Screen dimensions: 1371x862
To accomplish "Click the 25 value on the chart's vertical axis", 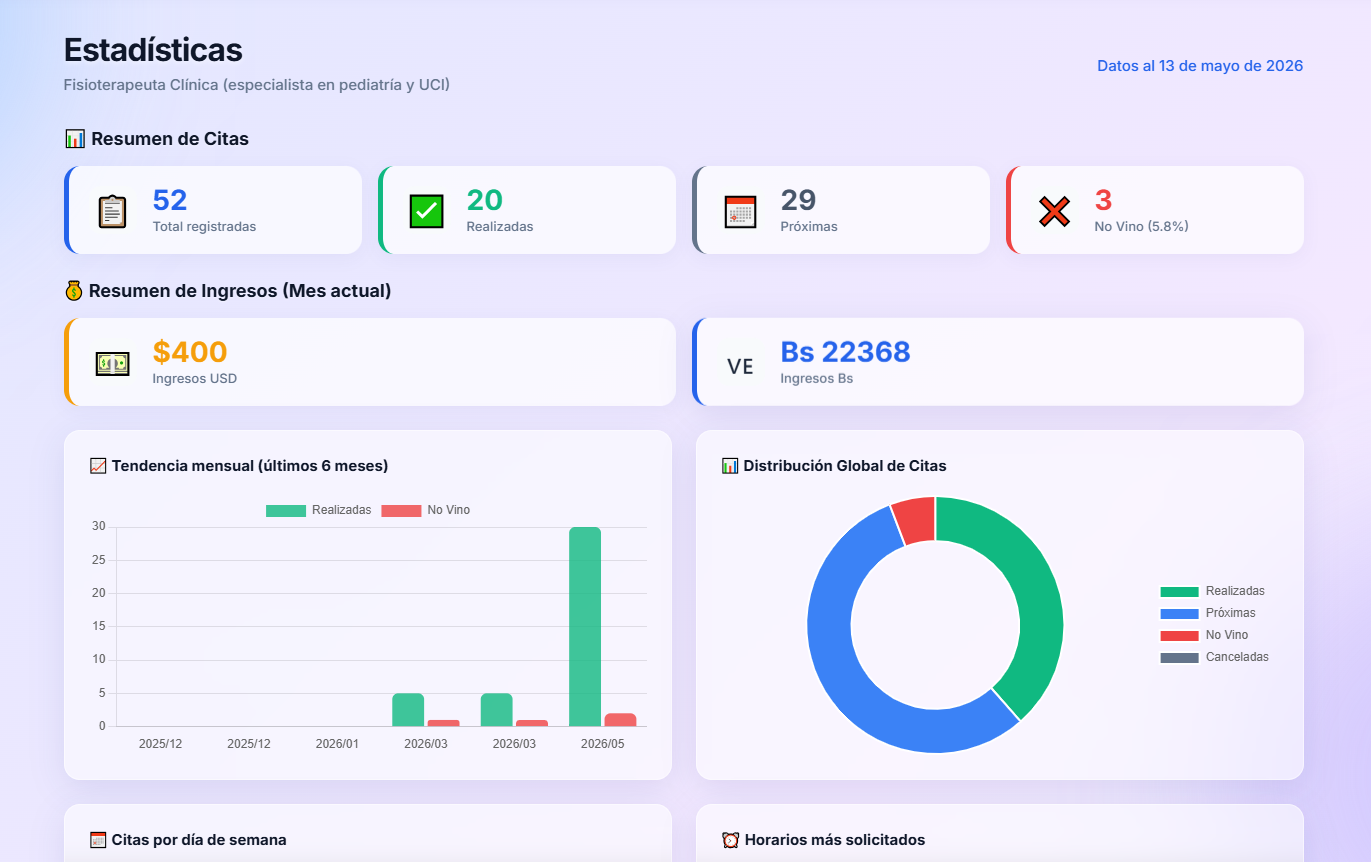I will [x=98, y=560].
